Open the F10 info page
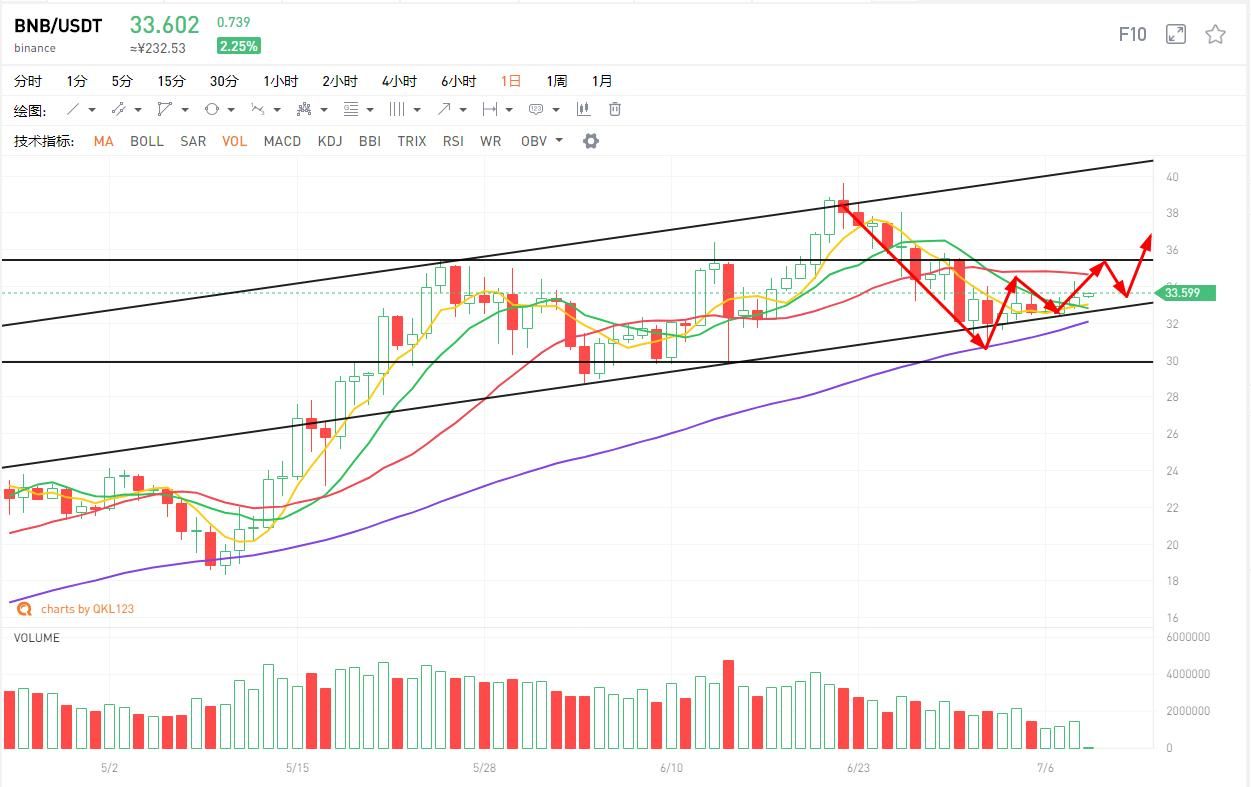The image size is (1251, 787). [1132, 35]
